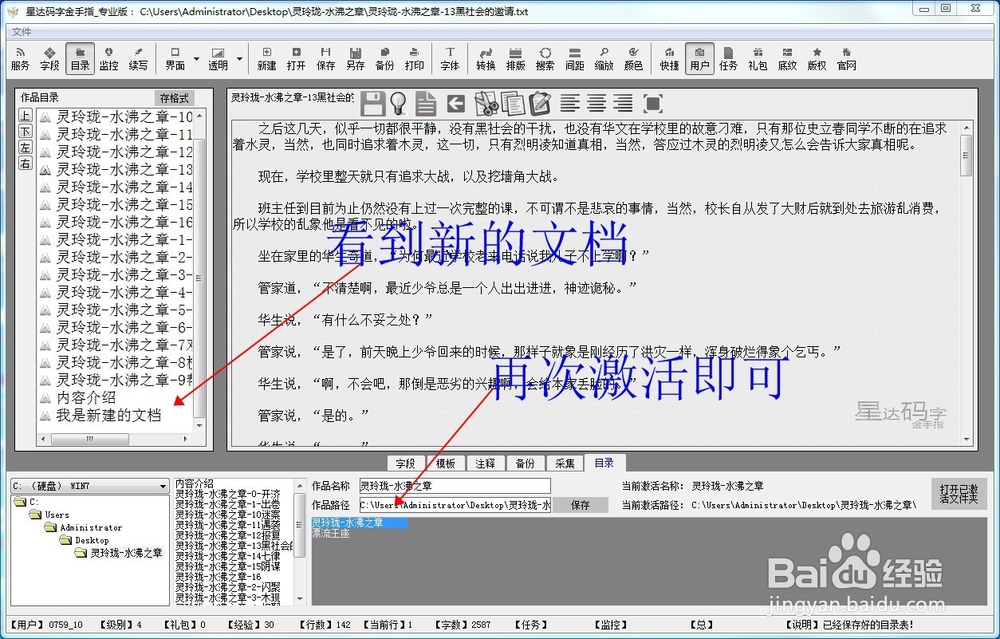Viewport: 1000px width, 639px height.
Task: Click the 打开 open file icon
Action: pos(296,59)
